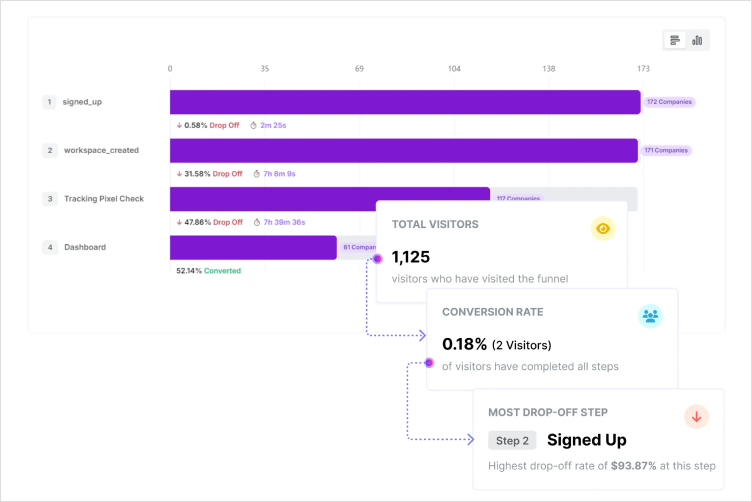752x502 pixels.
Task: Select the Dashboard funnel step
Action: [84, 247]
